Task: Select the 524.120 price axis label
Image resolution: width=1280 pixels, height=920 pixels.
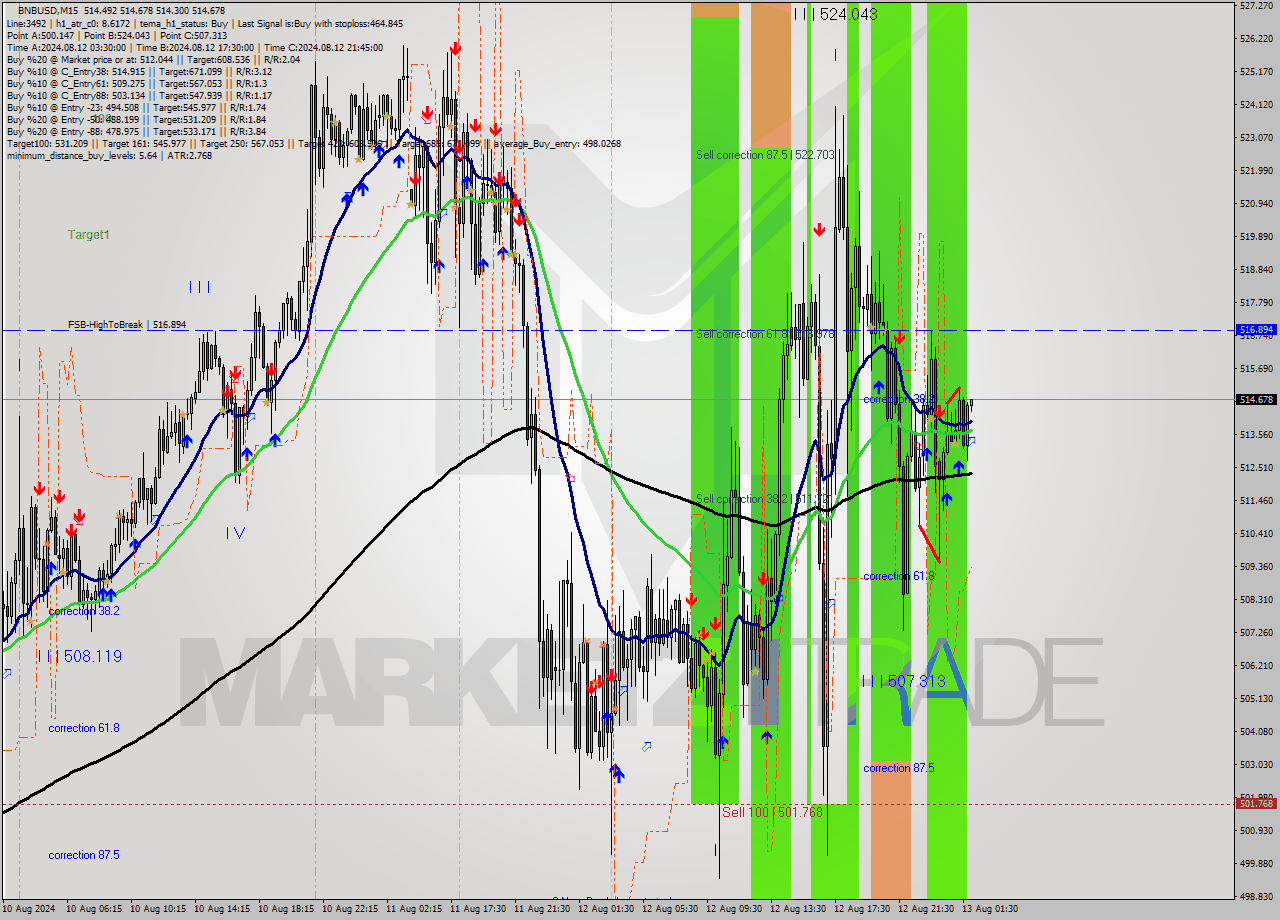Action: coord(1256,105)
